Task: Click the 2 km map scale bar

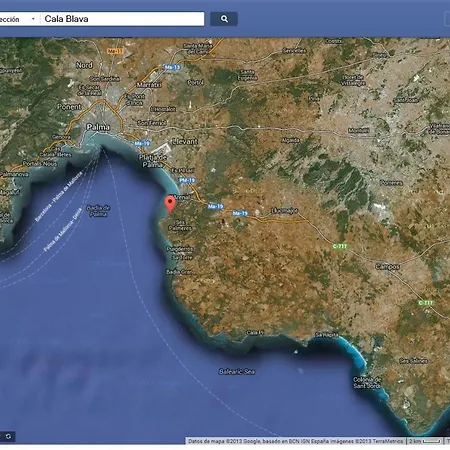Action: pos(425,441)
